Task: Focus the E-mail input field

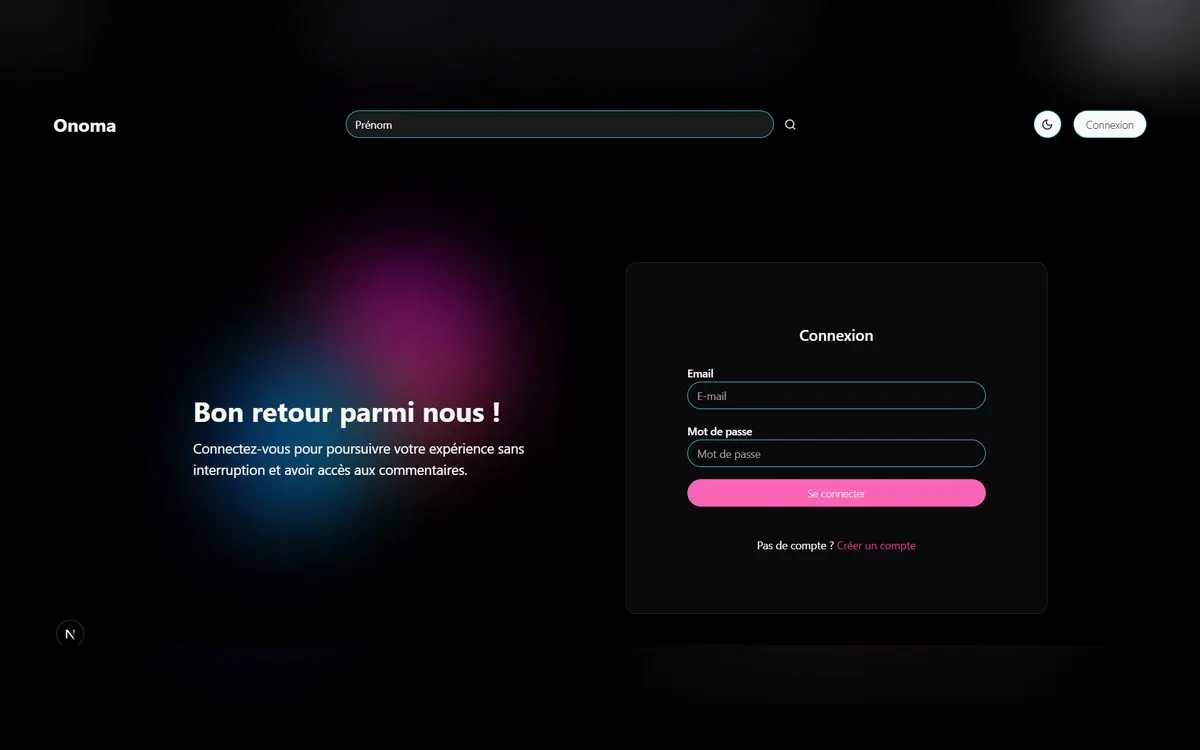Action: [836, 396]
